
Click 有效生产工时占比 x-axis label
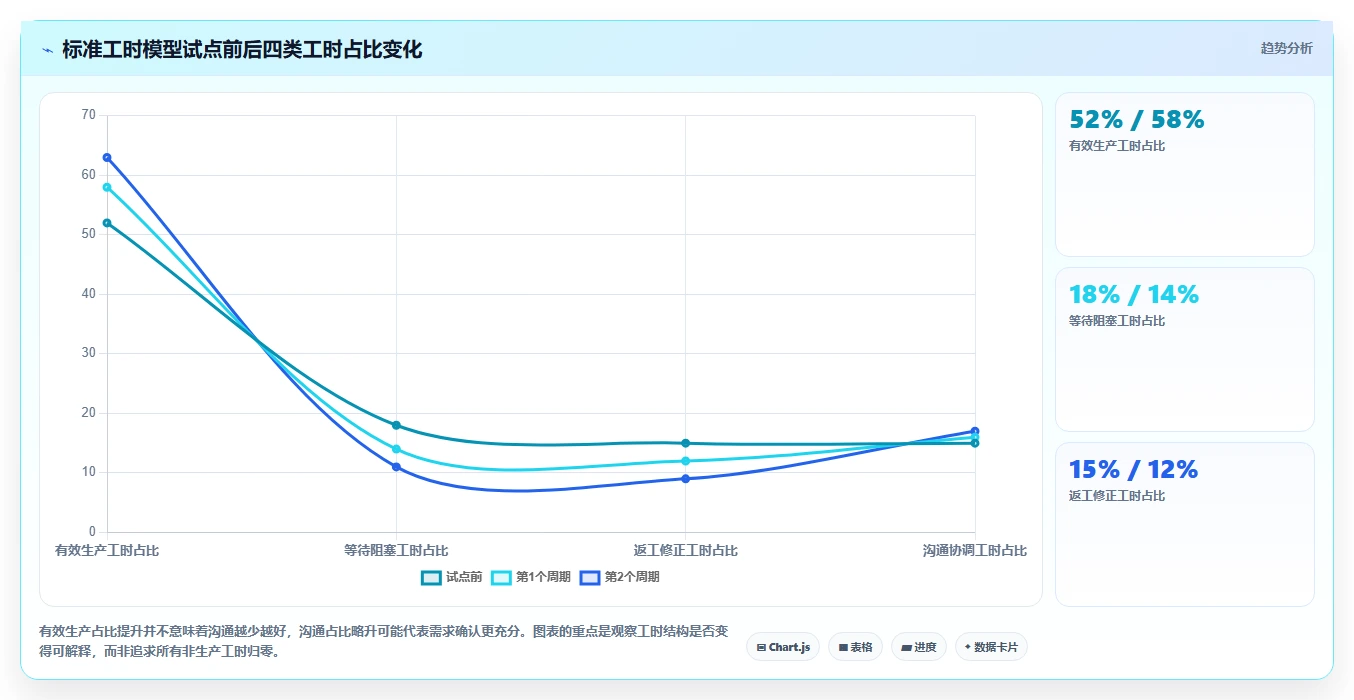[x=107, y=550]
